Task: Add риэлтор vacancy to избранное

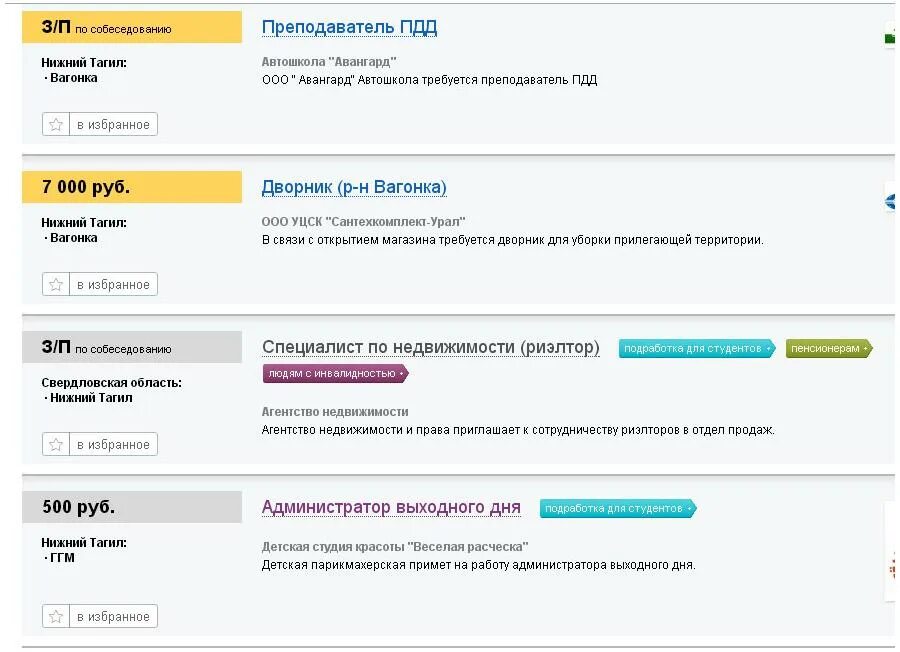Action: pyautogui.click(x=113, y=445)
